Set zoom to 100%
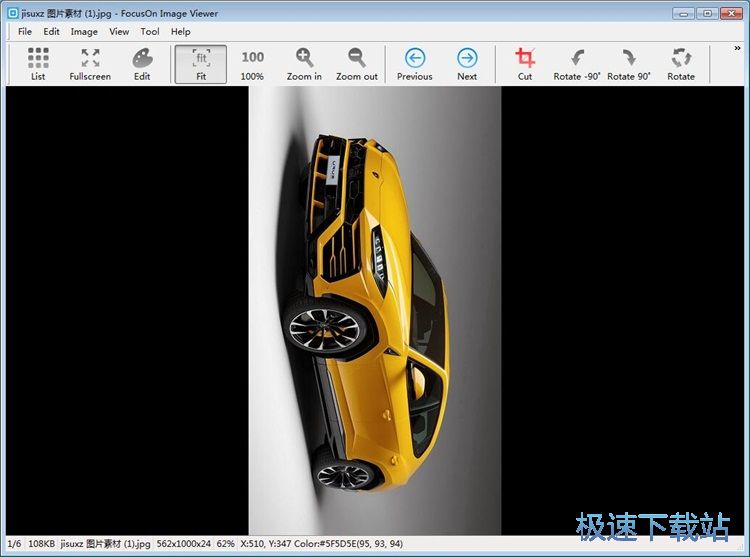 (x=253, y=64)
